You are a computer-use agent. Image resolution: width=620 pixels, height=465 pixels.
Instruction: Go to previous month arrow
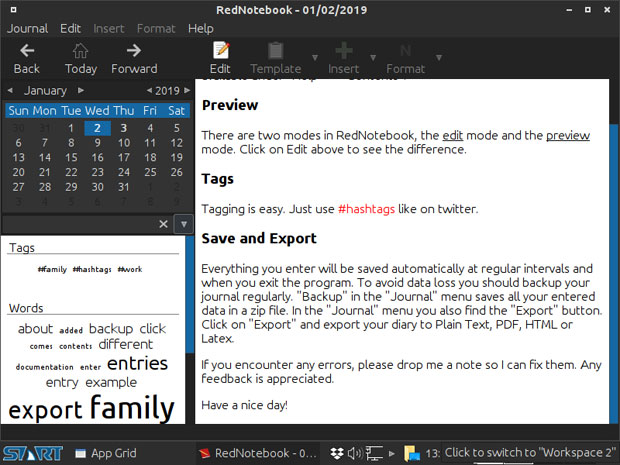10,91
